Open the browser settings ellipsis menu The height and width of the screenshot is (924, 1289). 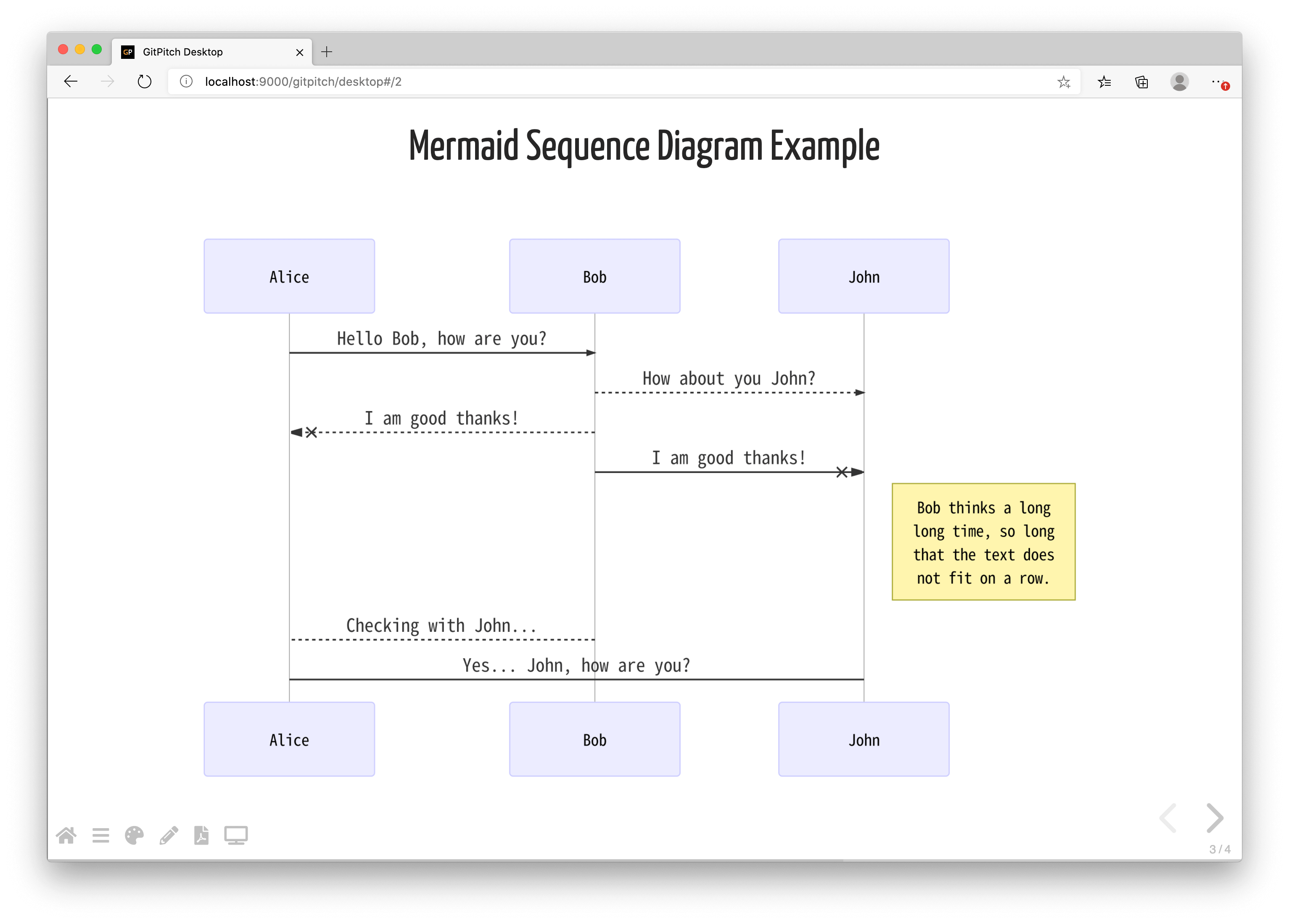(1216, 82)
